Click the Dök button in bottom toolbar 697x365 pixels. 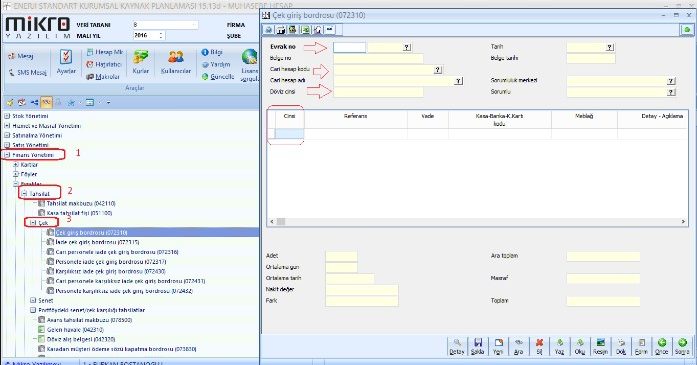click(621, 346)
